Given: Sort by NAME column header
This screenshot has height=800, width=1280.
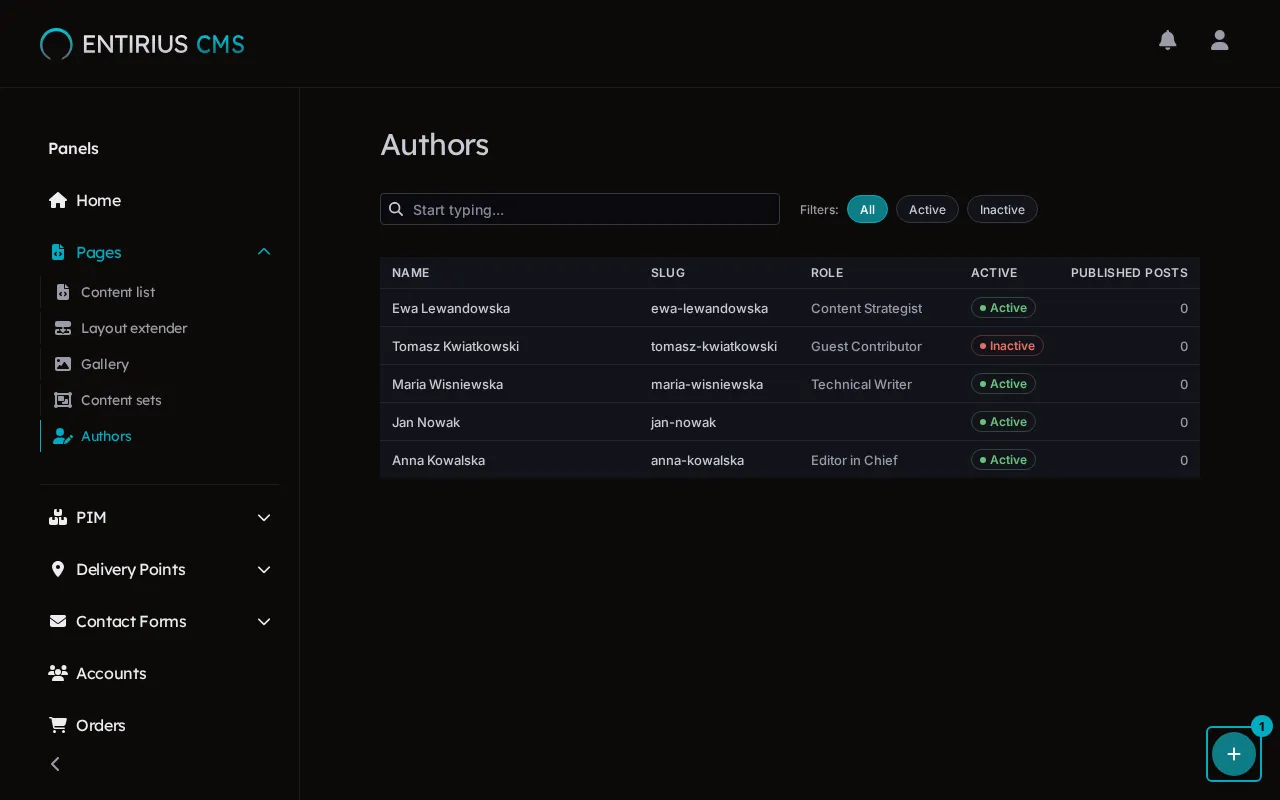Looking at the screenshot, I should pos(410,272).
